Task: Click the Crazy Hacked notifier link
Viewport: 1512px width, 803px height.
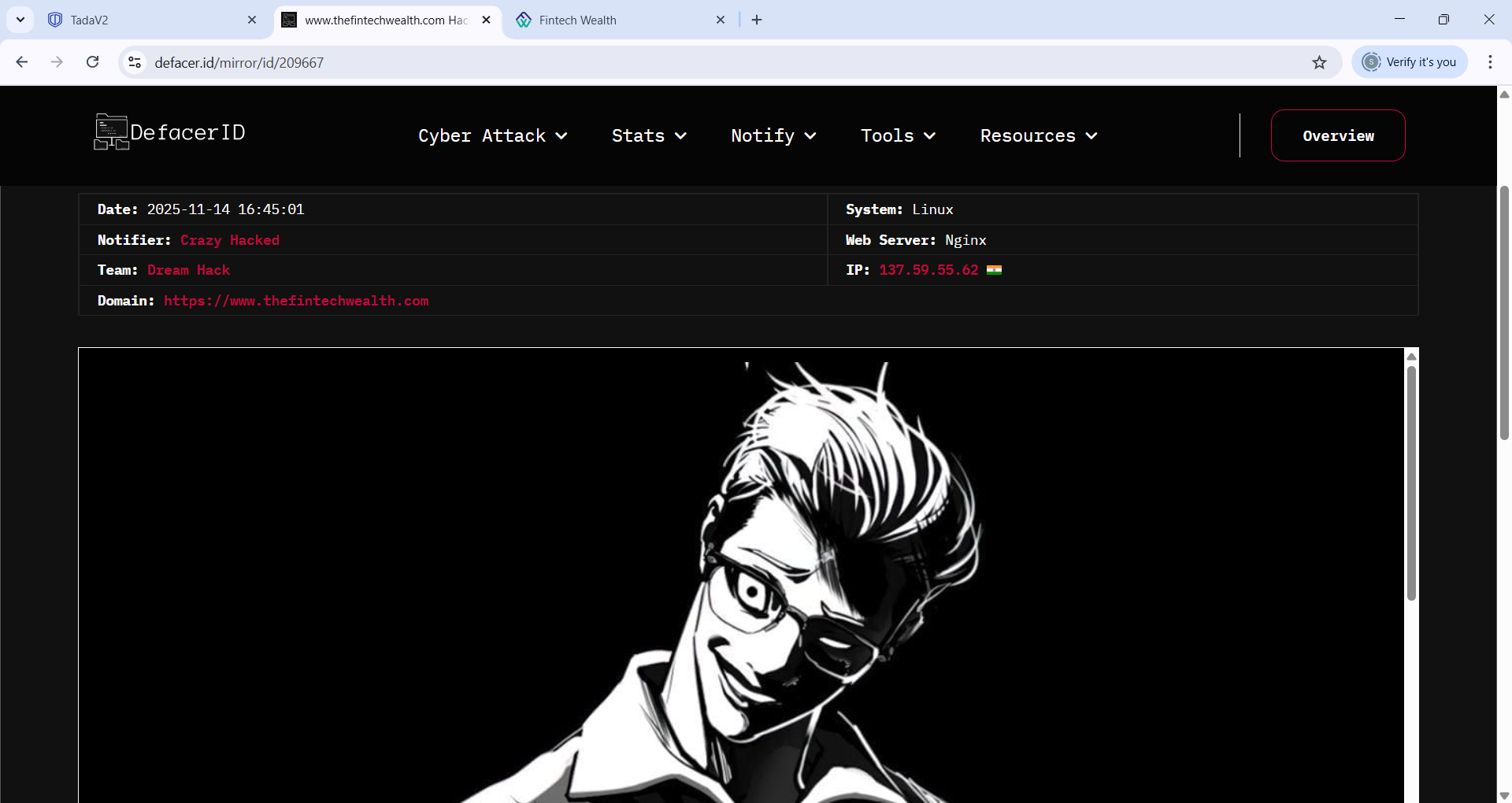Action: [229, 240]
